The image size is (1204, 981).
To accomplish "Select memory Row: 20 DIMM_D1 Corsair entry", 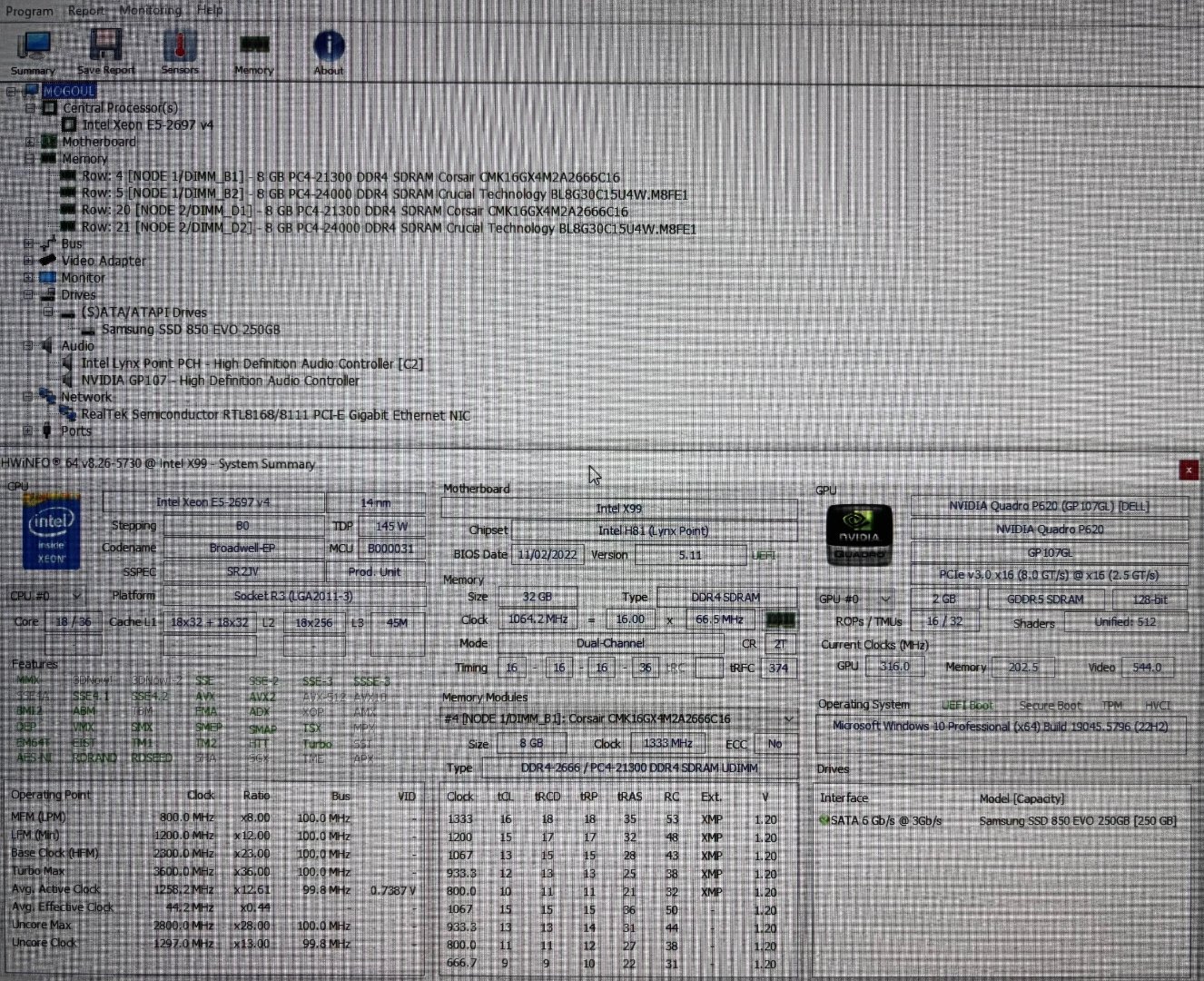I will point(355,212).
